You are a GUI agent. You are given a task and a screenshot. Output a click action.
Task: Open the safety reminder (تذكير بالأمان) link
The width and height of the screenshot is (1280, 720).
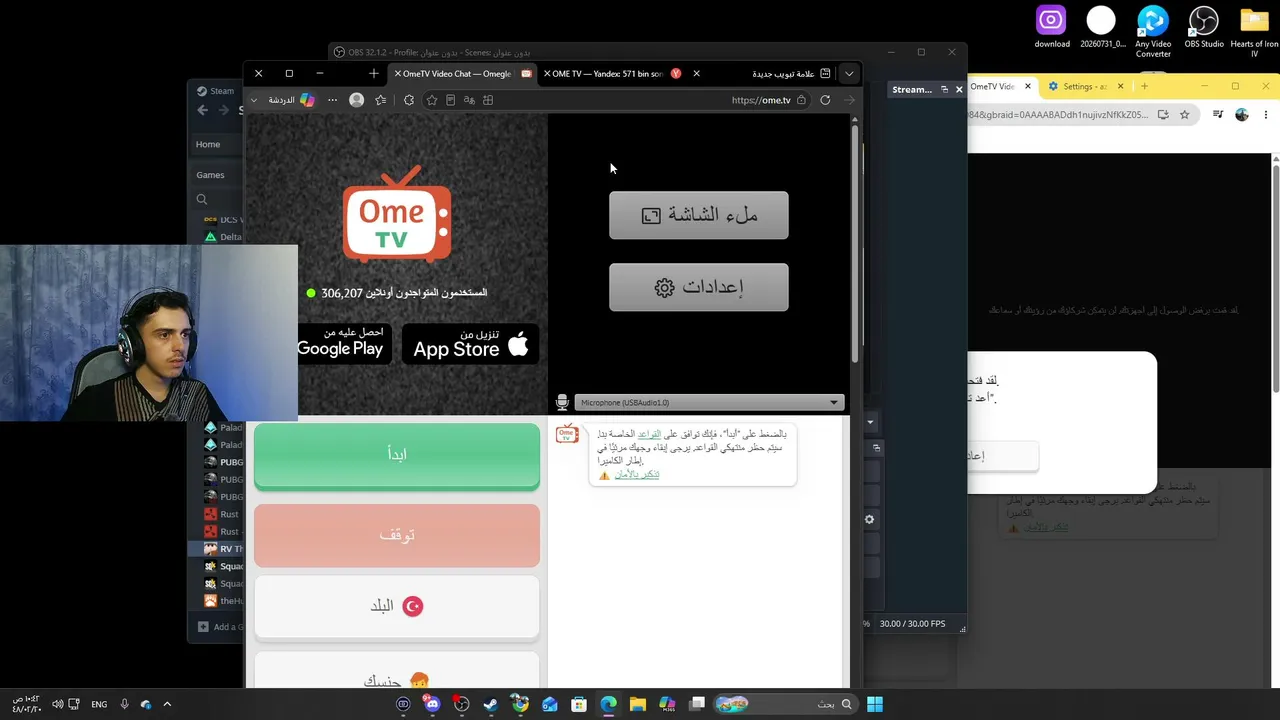[x=636, y=474]
